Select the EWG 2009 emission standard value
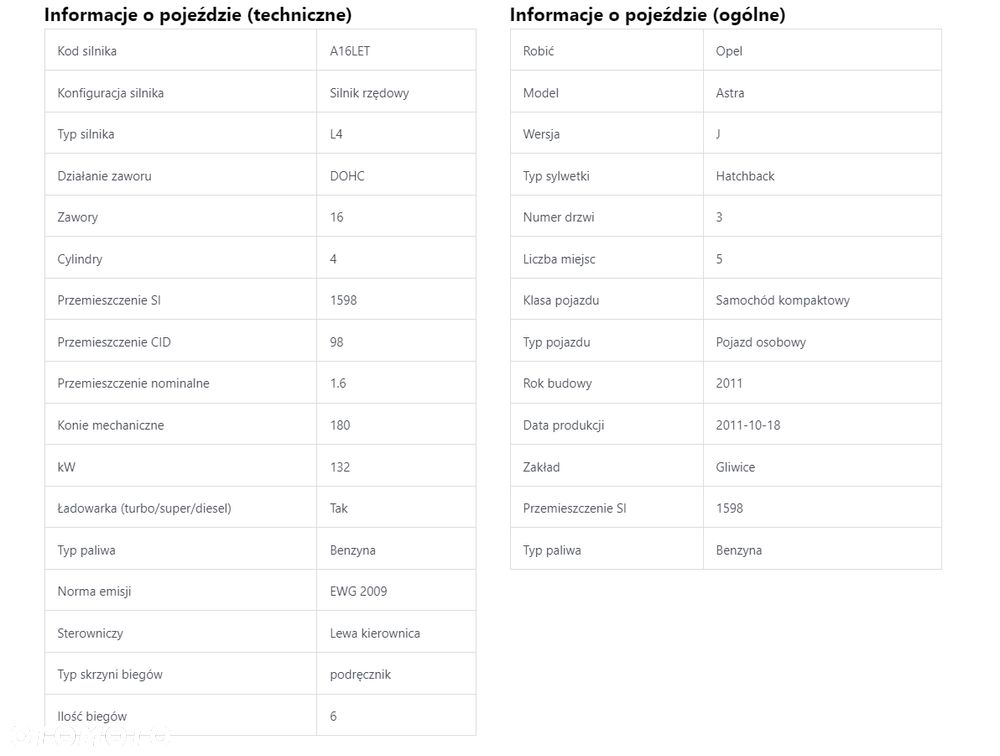 (358, 591)
